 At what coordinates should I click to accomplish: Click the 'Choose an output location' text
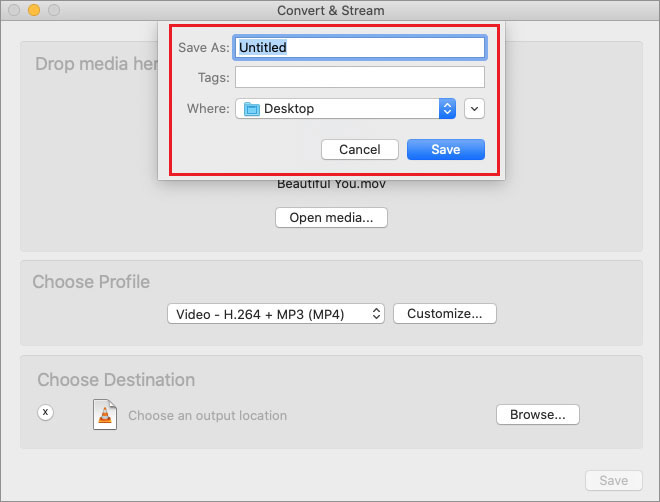coord(207,415)
